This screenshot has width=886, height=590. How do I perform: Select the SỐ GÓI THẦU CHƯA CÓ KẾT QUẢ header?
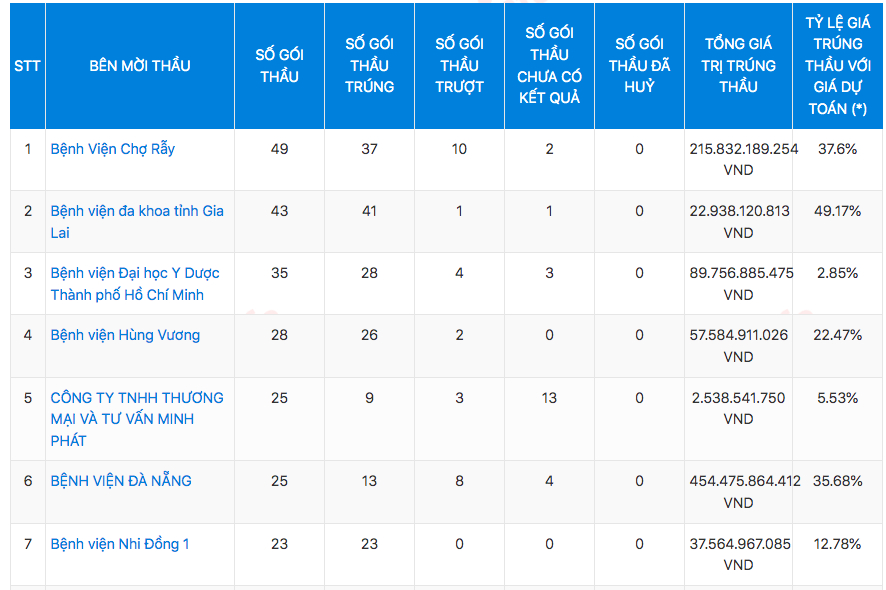click(x=549, y=66)
